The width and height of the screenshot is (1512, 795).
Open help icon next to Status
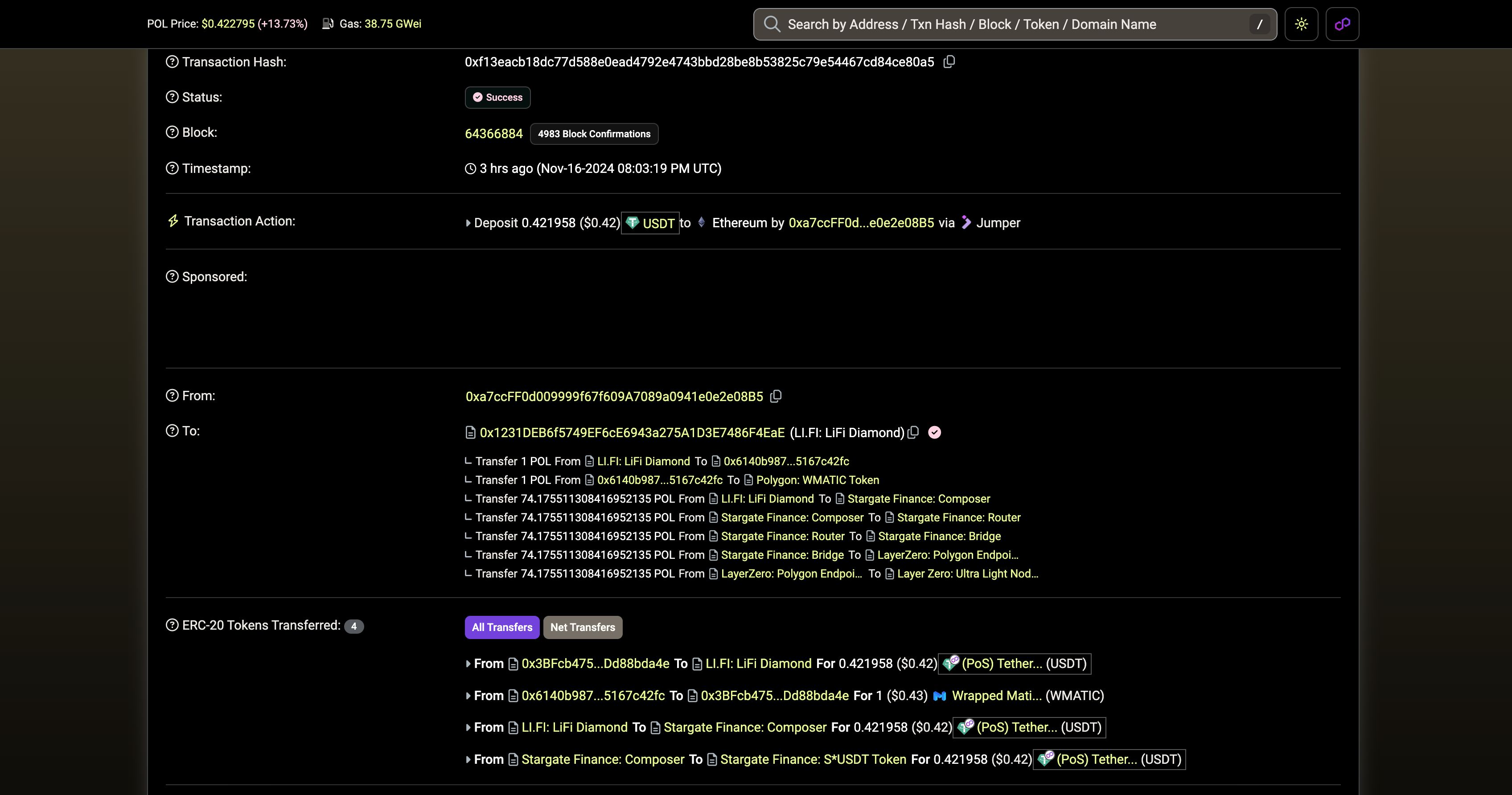[x=172, y=97]
